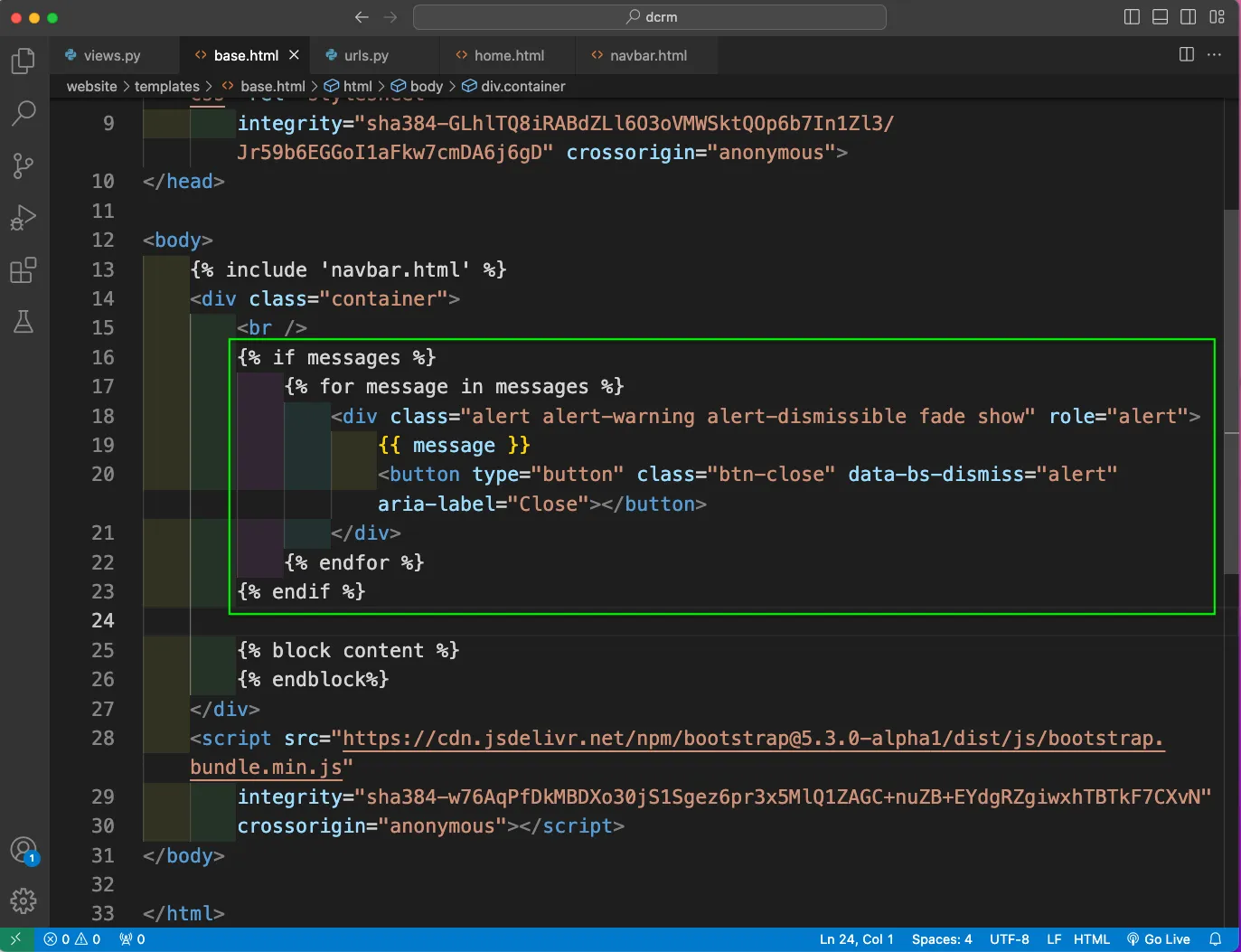Start Go Live server
Viewport: 1241px width, 952px height.
pos(1159,939)
